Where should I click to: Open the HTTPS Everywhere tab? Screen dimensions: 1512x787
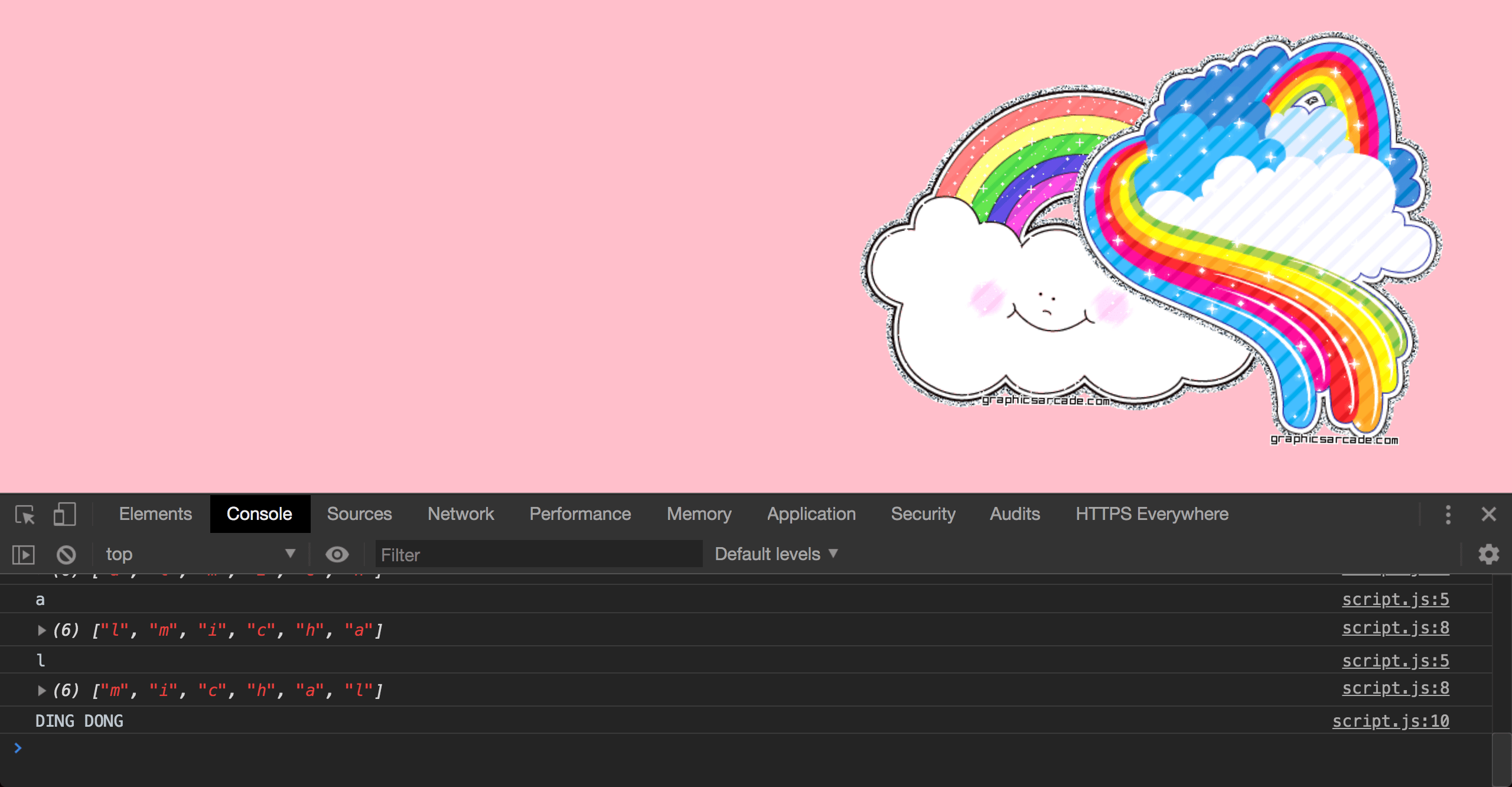(x=1152, y=514)
